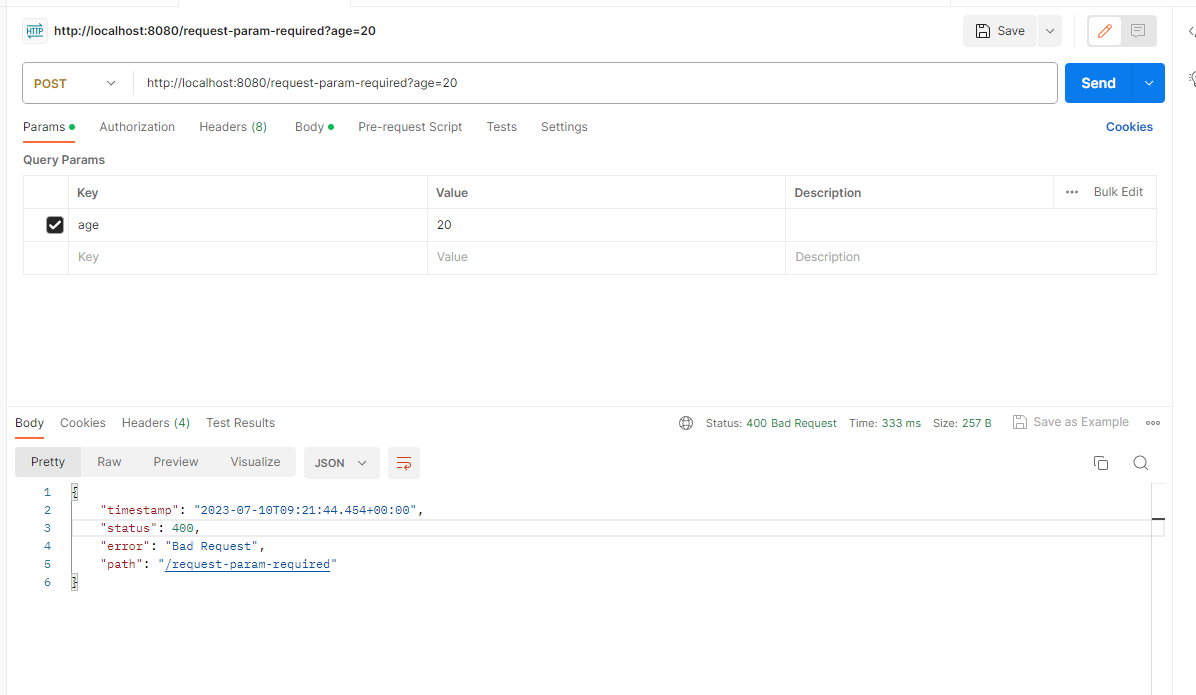Click the Send button
The image size is (1196, 695).
tap(1097, 82)
